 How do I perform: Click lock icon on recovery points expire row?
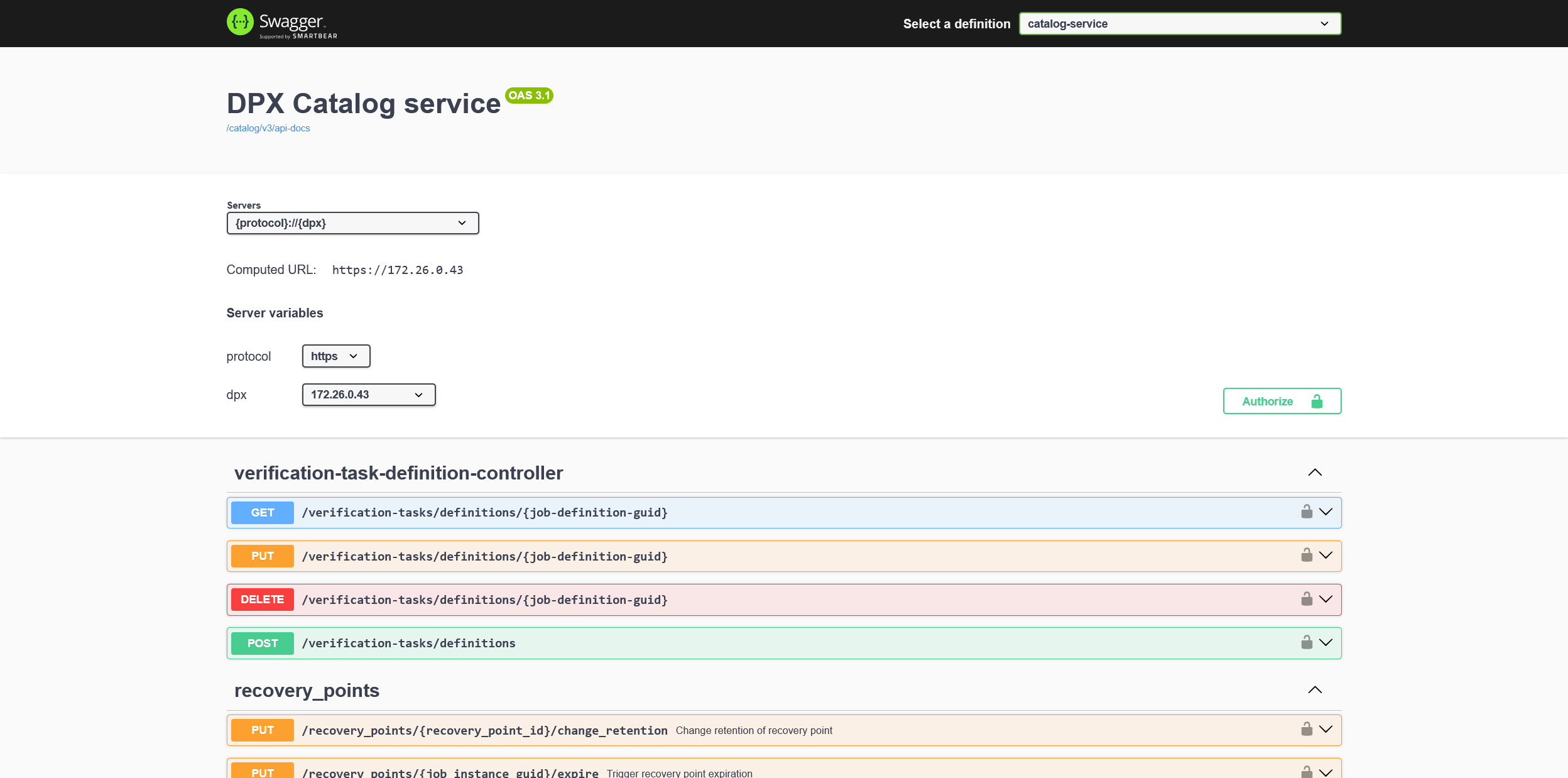click(1307, 772)
